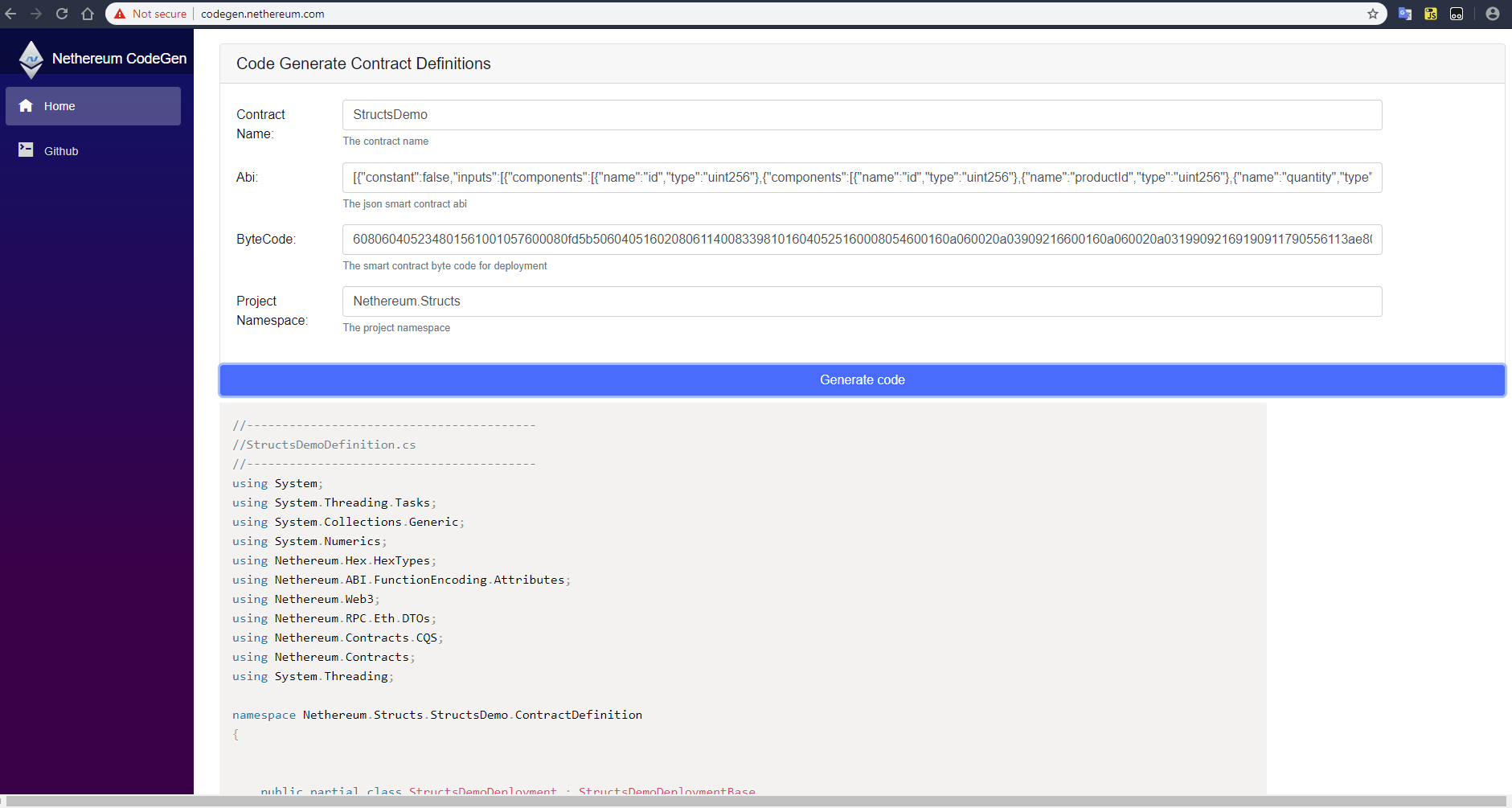This screenshot has width=1512, height=808.
Task: Click the Contract Name field label
Action: click(x=260, y=125)
